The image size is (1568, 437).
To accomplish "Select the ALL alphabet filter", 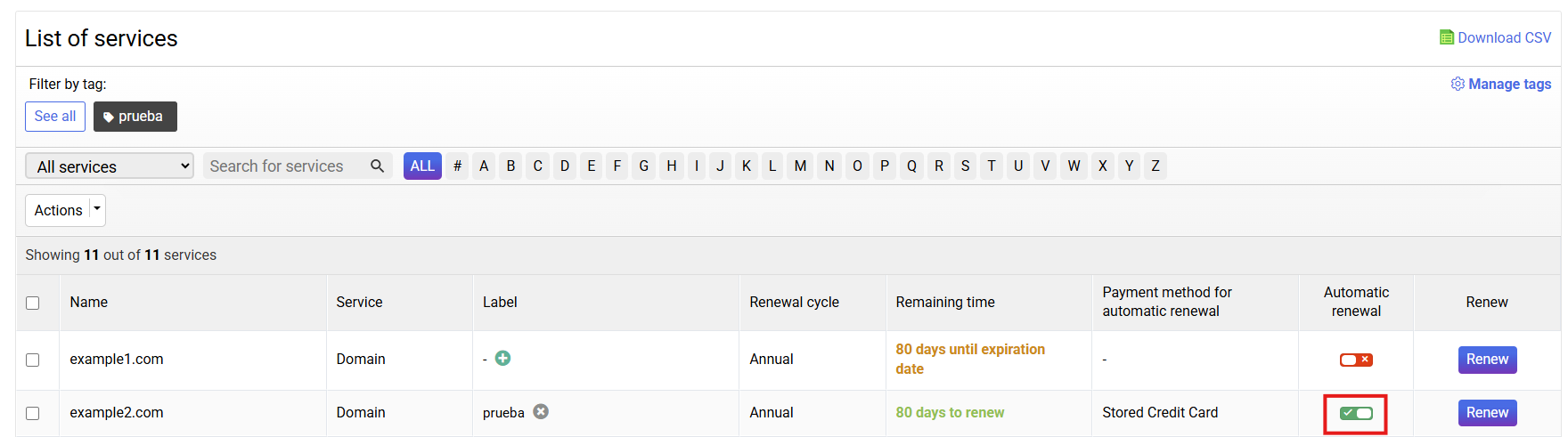I will pos(422,166).
